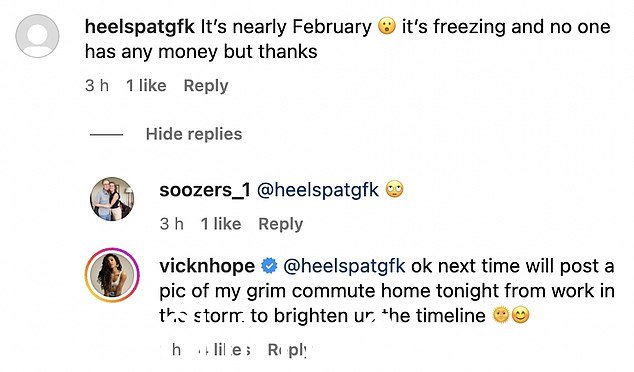Reply to heelspatgfk's comment
The image size is (634, 372).
206,86
